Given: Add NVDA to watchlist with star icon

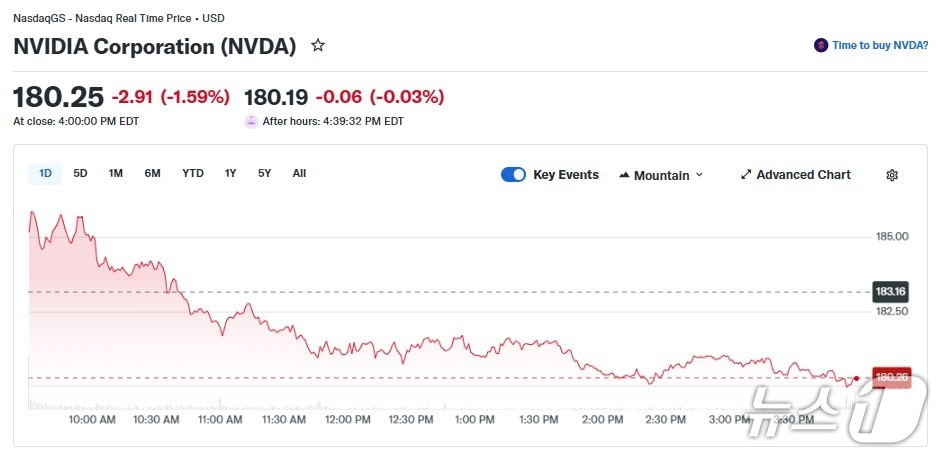Looking at the screenshot, I should pyautogui.click(x=318, y=46).
